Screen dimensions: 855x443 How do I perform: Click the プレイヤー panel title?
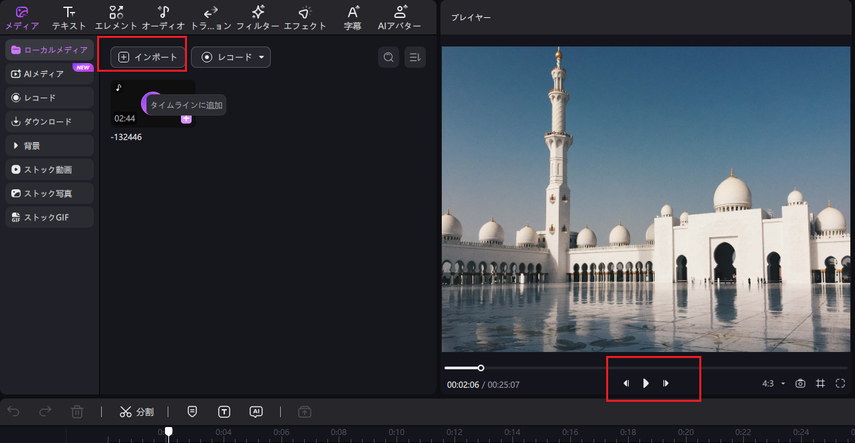[471, 18]
